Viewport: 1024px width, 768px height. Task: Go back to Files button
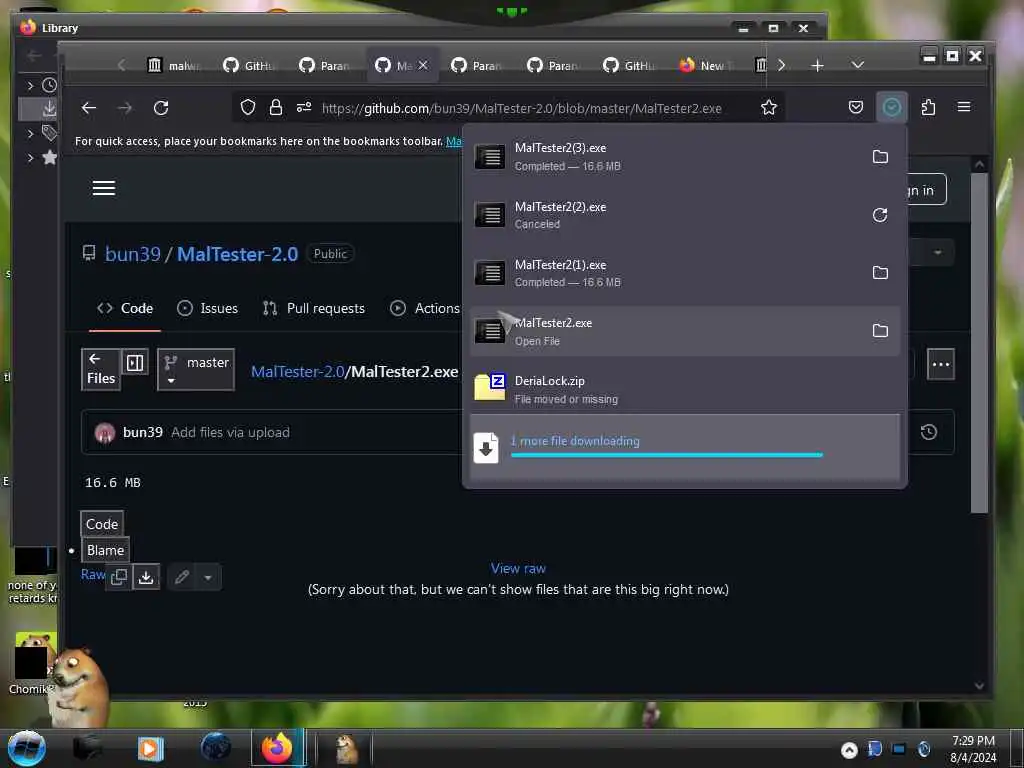tap(101, 370)
